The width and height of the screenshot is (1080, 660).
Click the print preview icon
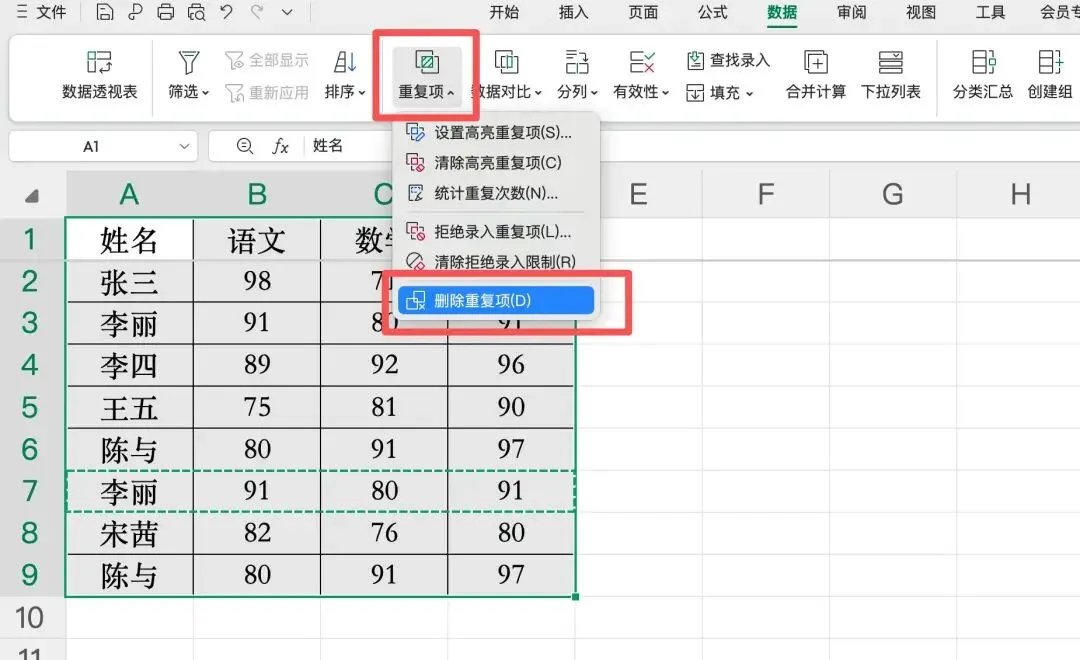pos(196,12)
